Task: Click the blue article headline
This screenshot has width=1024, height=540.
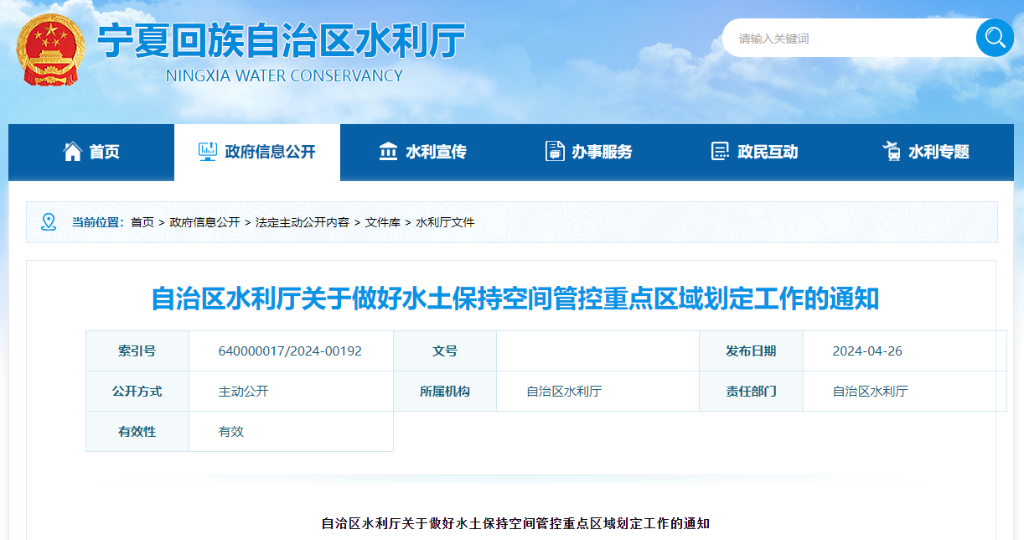Action: tap(515, 299)
